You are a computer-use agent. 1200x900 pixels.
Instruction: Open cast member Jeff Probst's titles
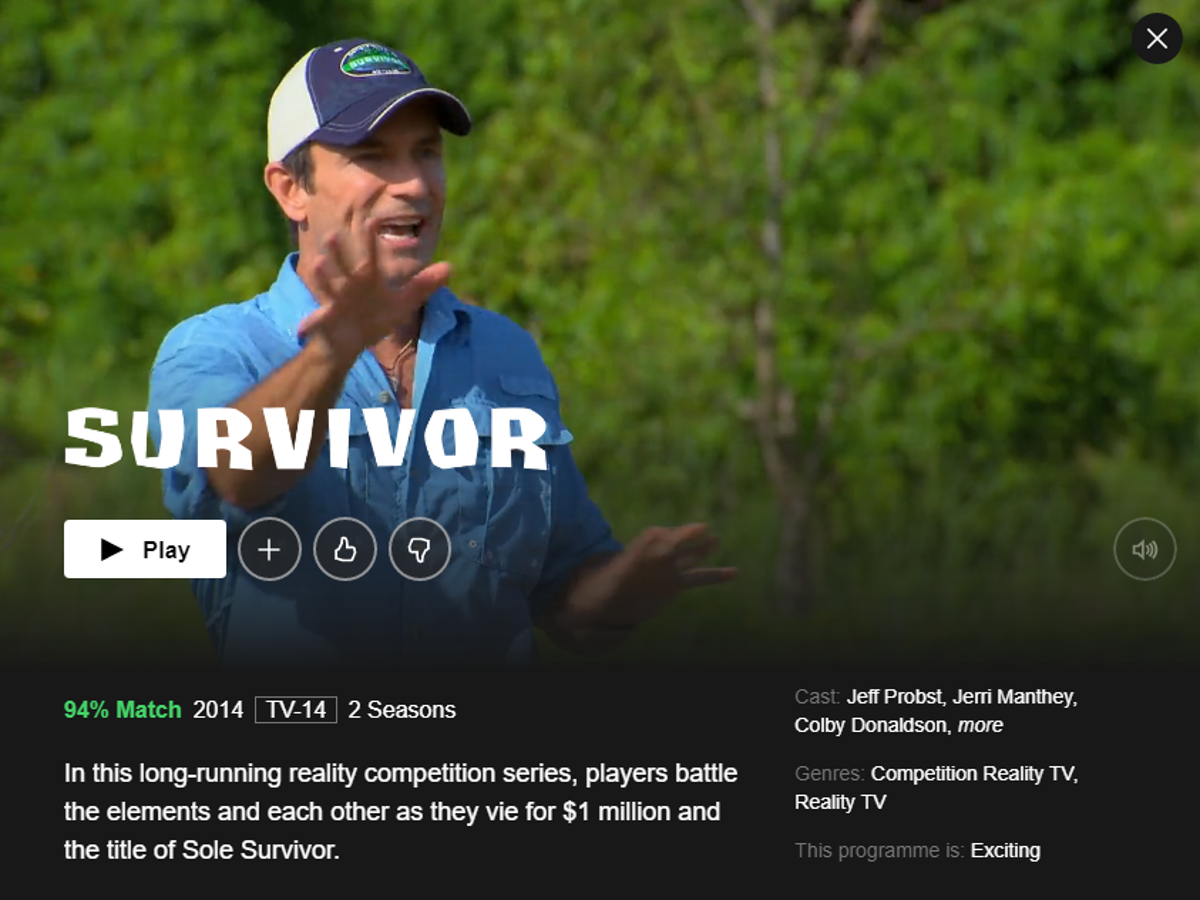(895, 697)
